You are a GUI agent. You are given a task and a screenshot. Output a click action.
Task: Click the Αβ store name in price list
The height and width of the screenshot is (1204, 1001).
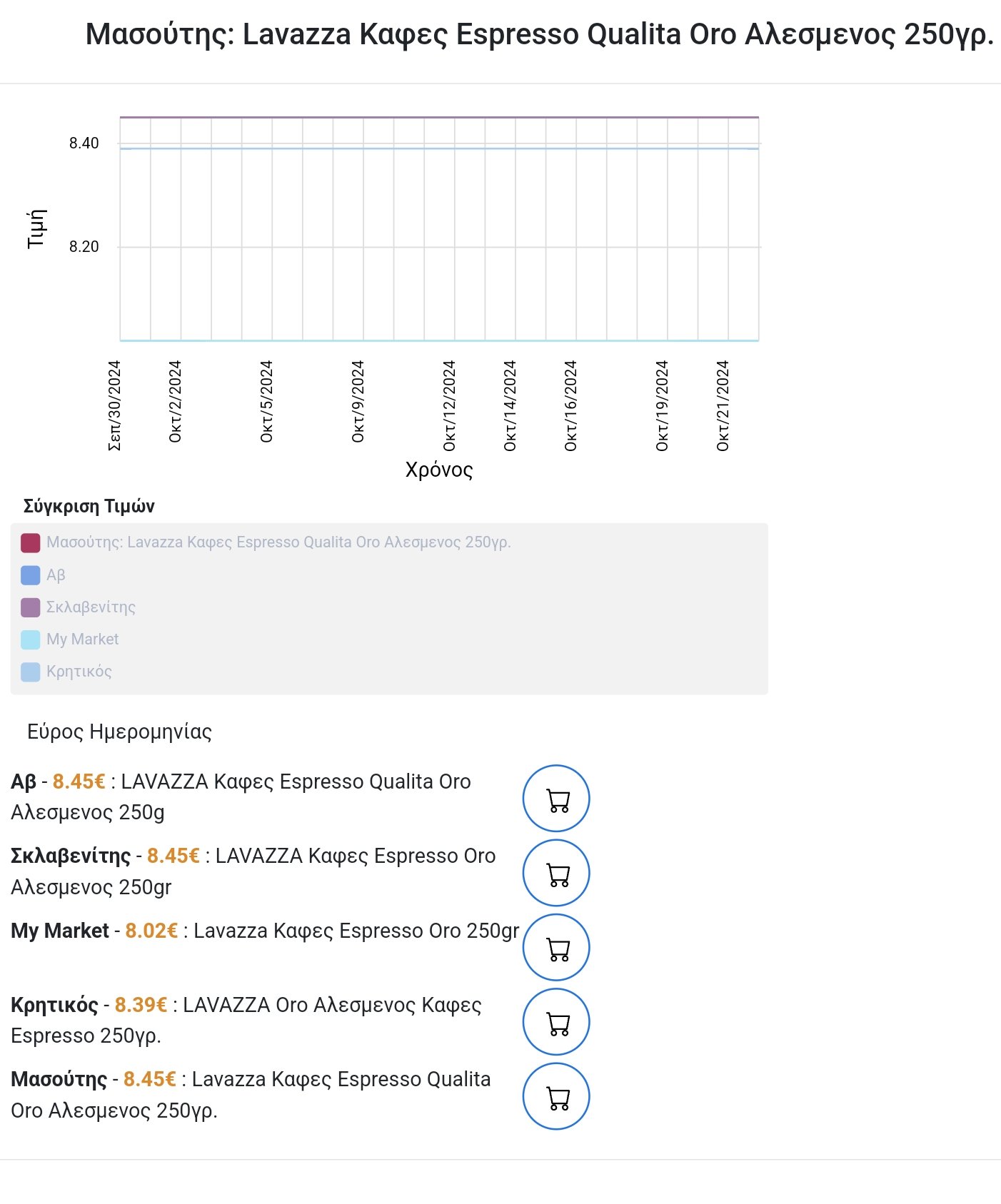point(24,781)
